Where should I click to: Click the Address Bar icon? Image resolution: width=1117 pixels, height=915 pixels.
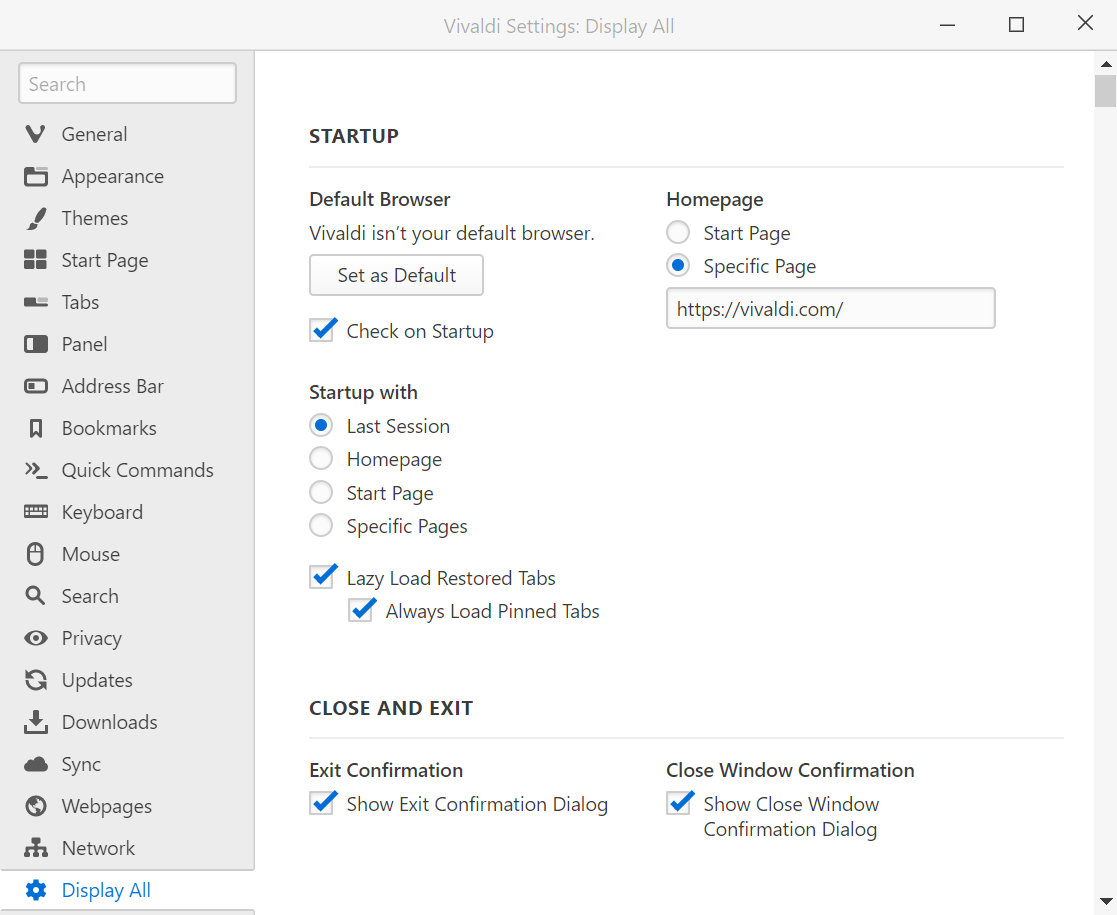coord(36,386)
